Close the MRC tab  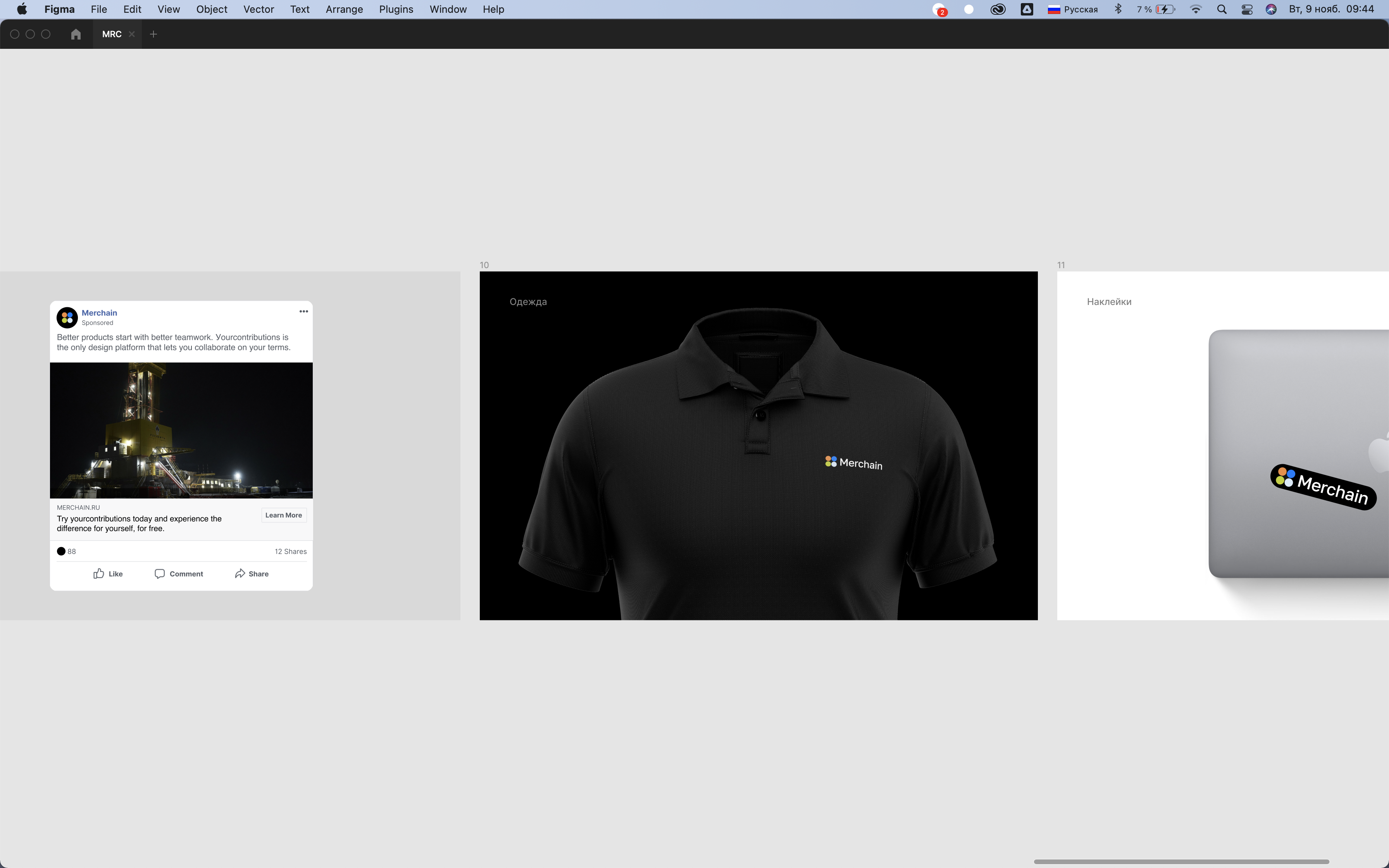[x=132, y=34]
